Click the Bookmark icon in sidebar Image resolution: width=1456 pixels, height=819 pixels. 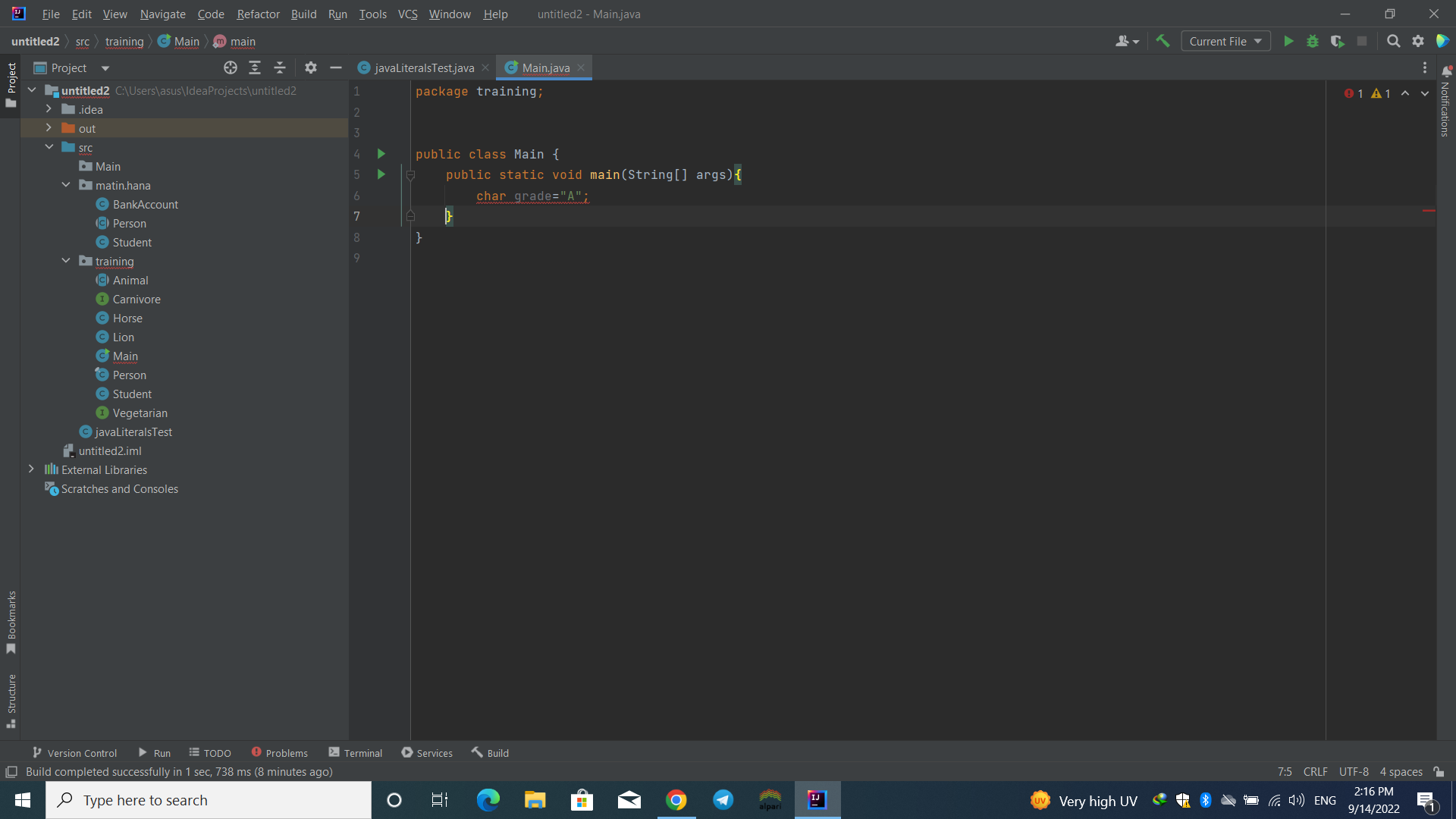[11, 649]
